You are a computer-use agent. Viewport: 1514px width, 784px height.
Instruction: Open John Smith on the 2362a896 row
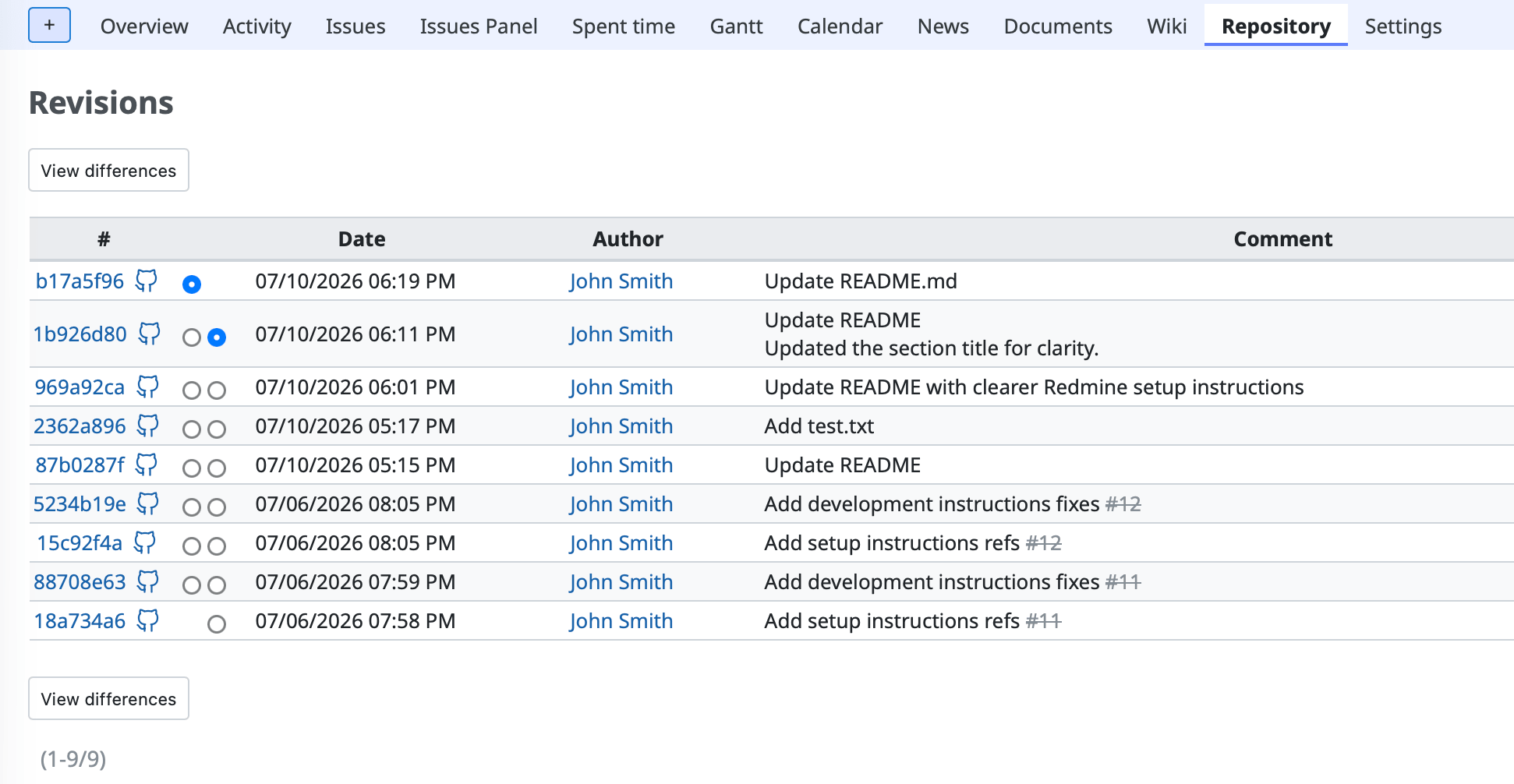621,426
